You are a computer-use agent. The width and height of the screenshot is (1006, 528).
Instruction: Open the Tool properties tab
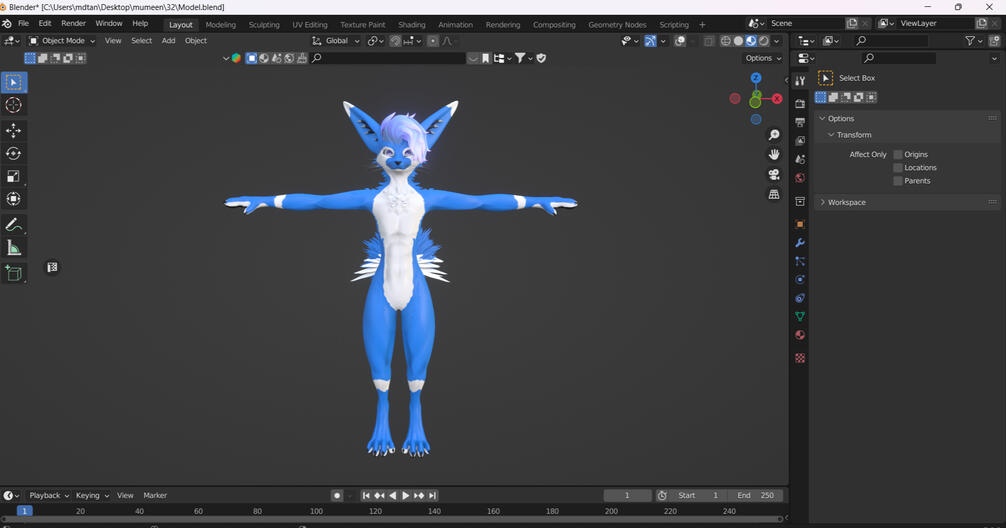click(x=800, y=81)
